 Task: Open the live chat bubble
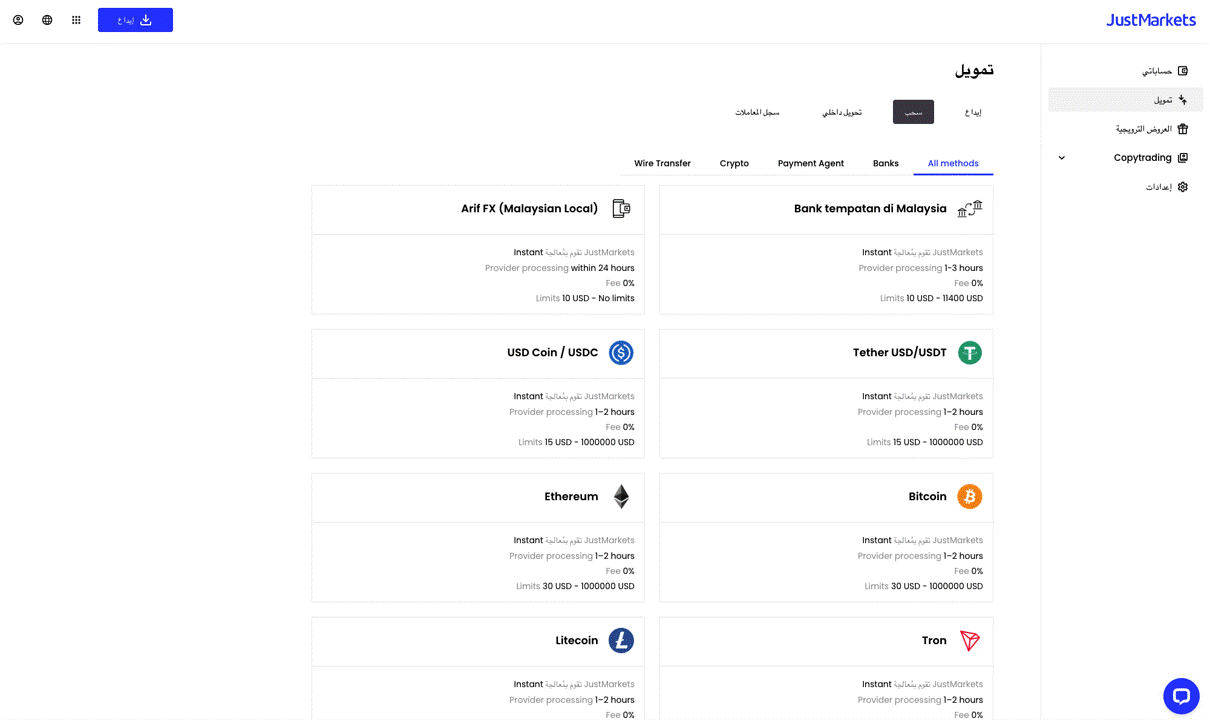1181,696
